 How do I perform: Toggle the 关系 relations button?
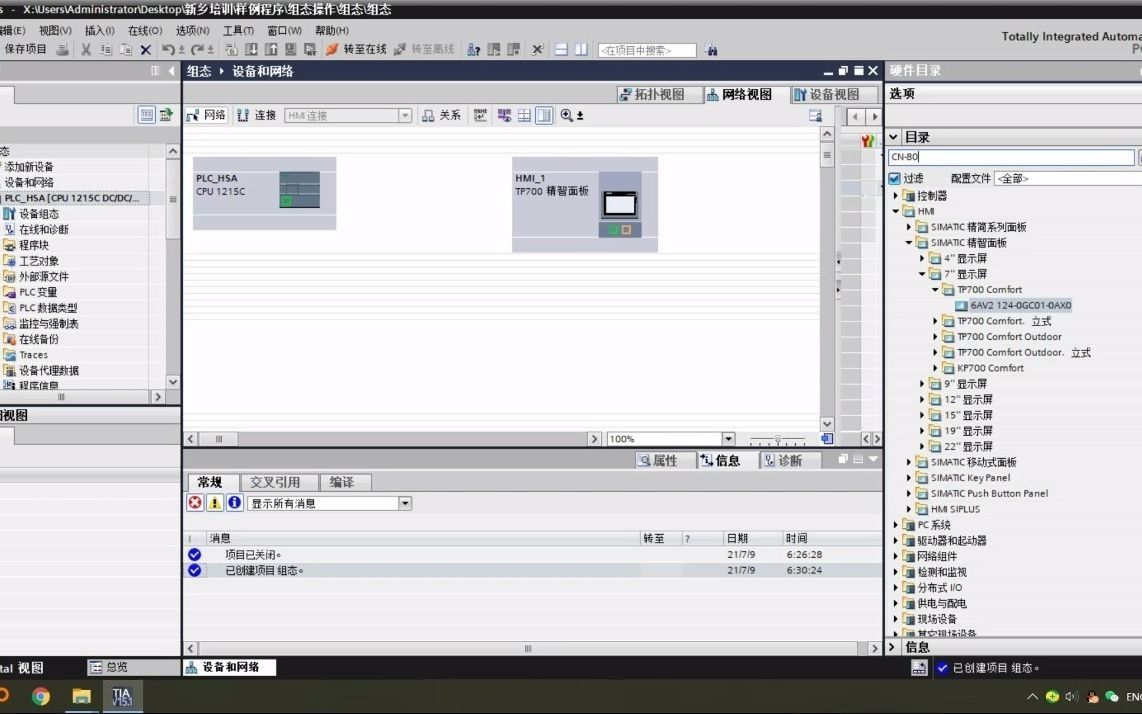[441, 115]
